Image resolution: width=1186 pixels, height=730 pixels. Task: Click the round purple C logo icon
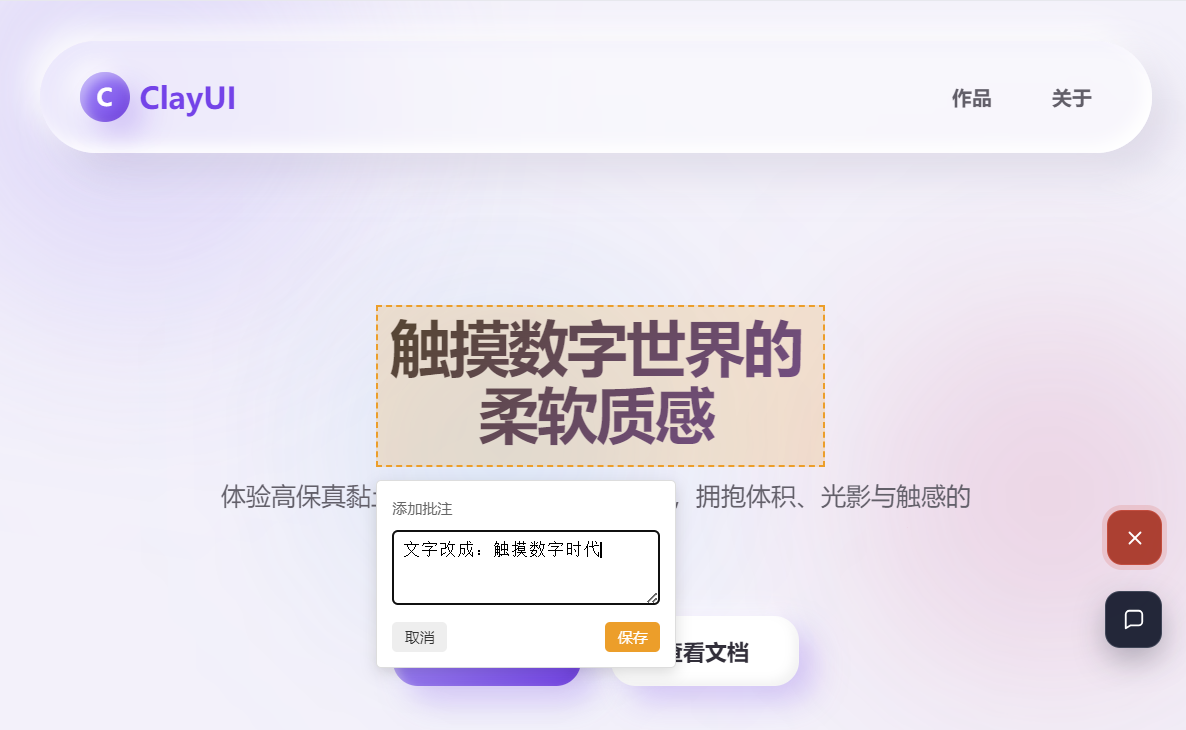(x=105, y=97)
